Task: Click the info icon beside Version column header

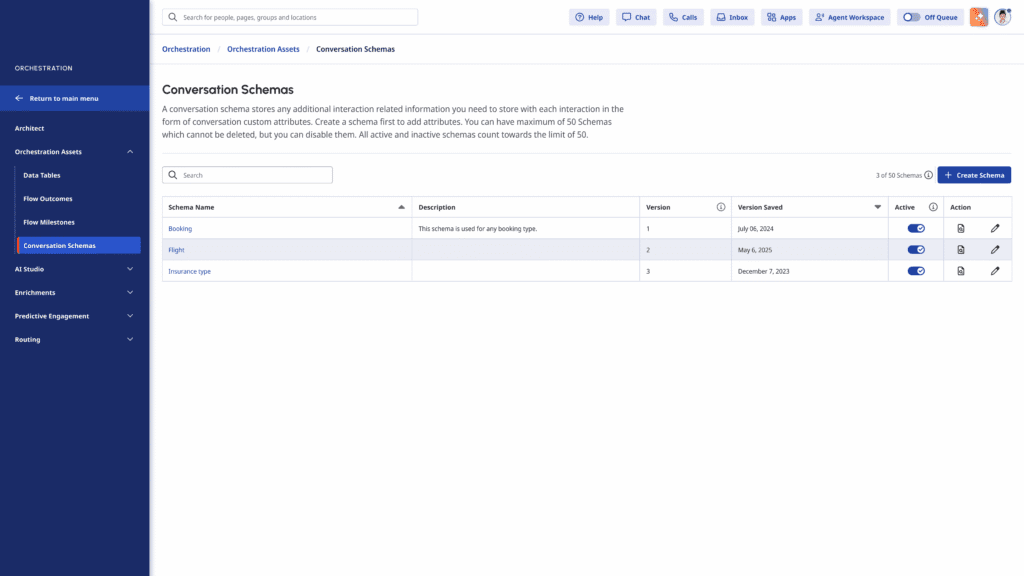Action: click(721, 207)
